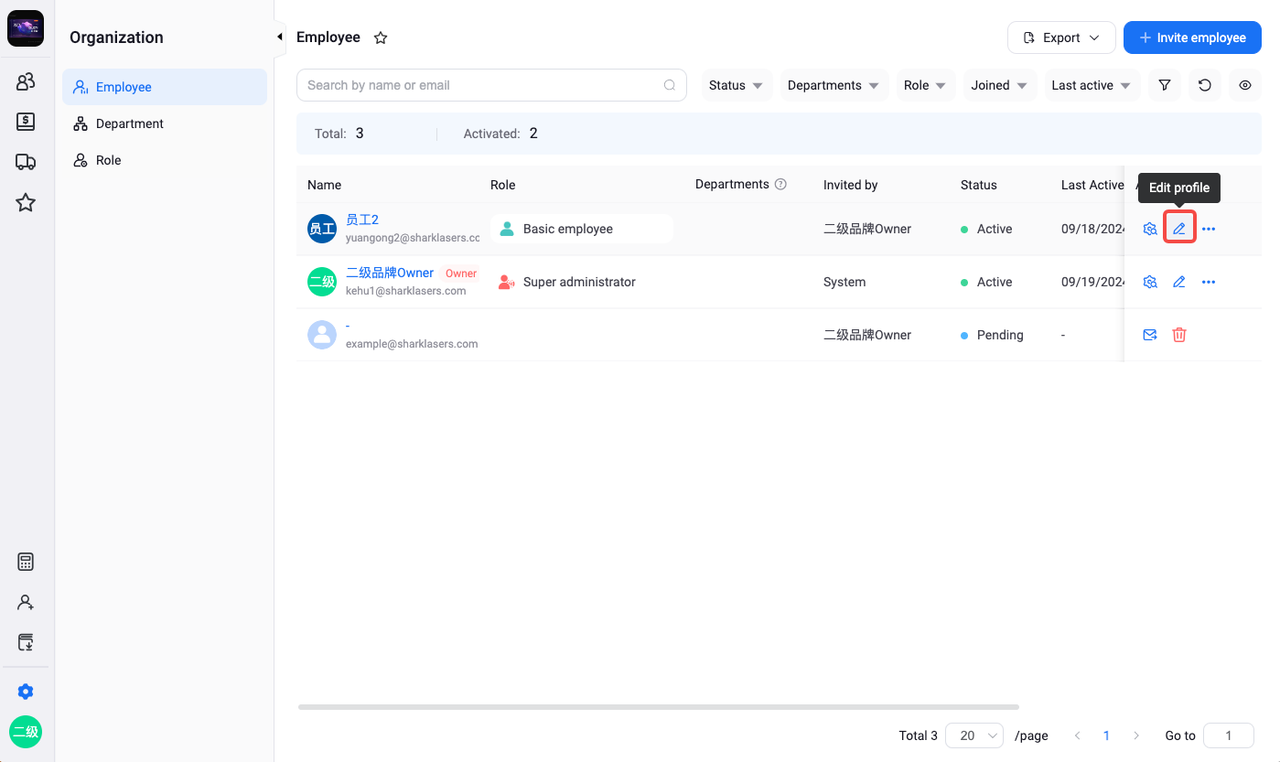Select Employee in the Organization menu
Screen dimensions: 1280x762
click(x=165, y=87)
